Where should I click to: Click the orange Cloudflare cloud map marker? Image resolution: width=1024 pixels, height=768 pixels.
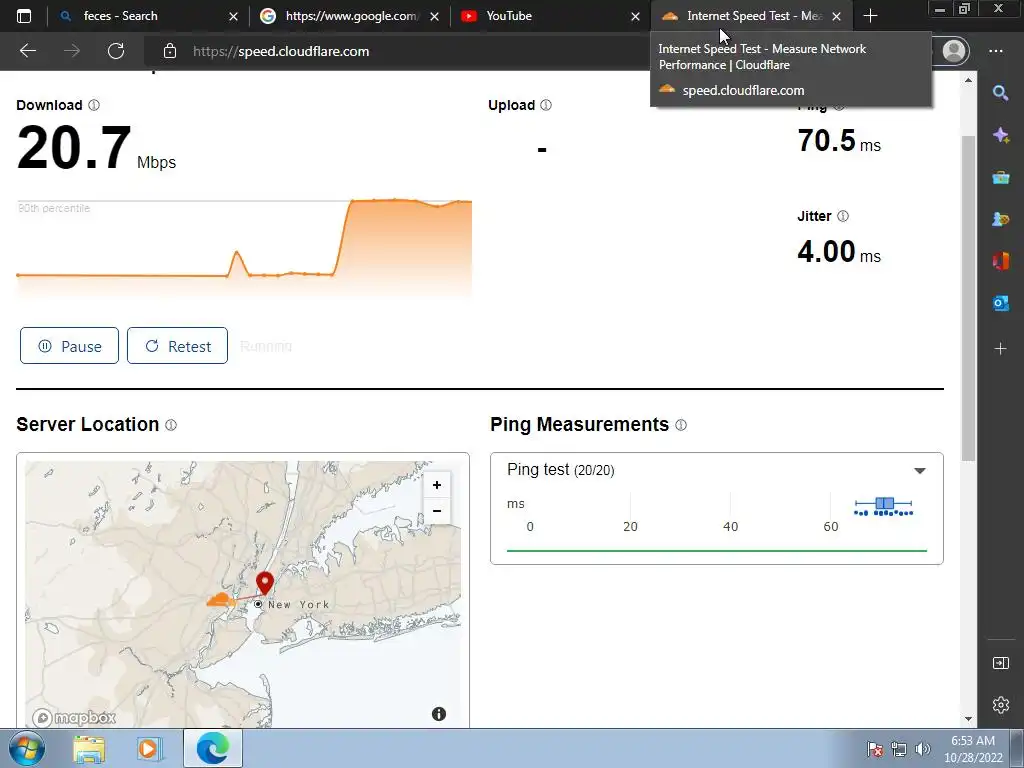[x=221, y=600]
